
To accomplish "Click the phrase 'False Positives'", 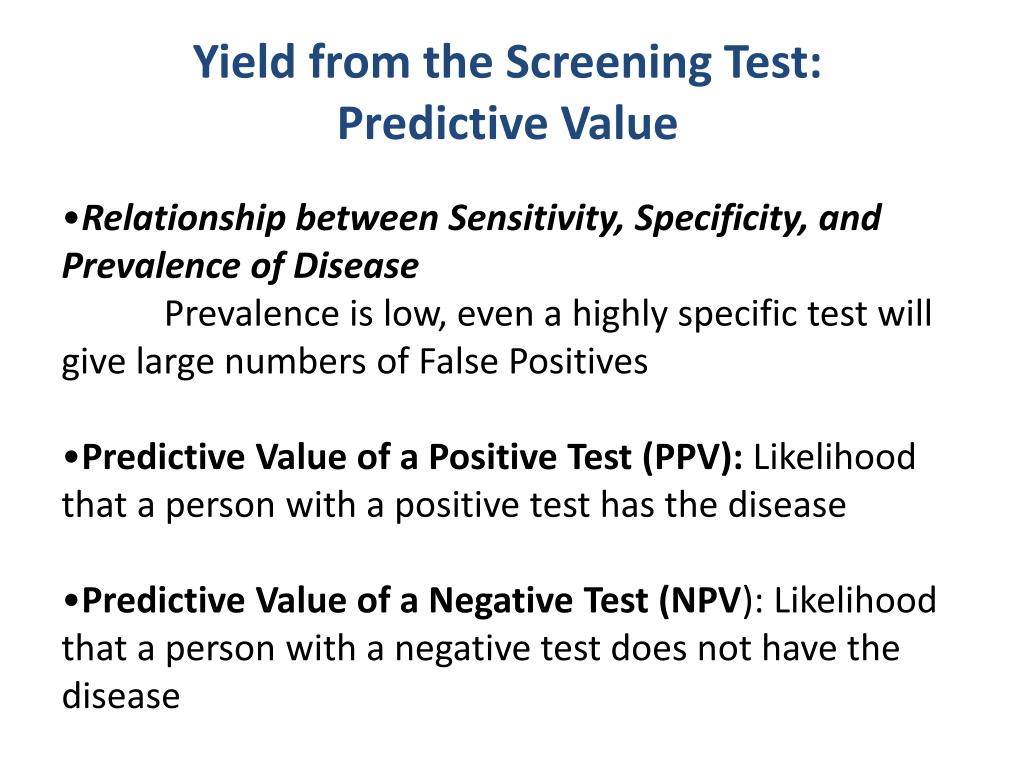I will 533,361.
